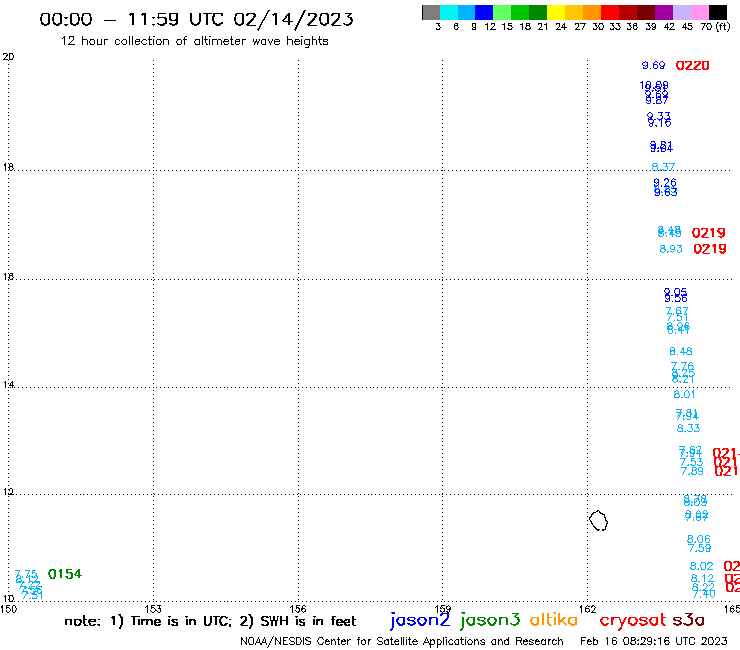Screen dimensions: 740x650
Task: Click the s3a satellite legend label
Action: pos(689,620)
